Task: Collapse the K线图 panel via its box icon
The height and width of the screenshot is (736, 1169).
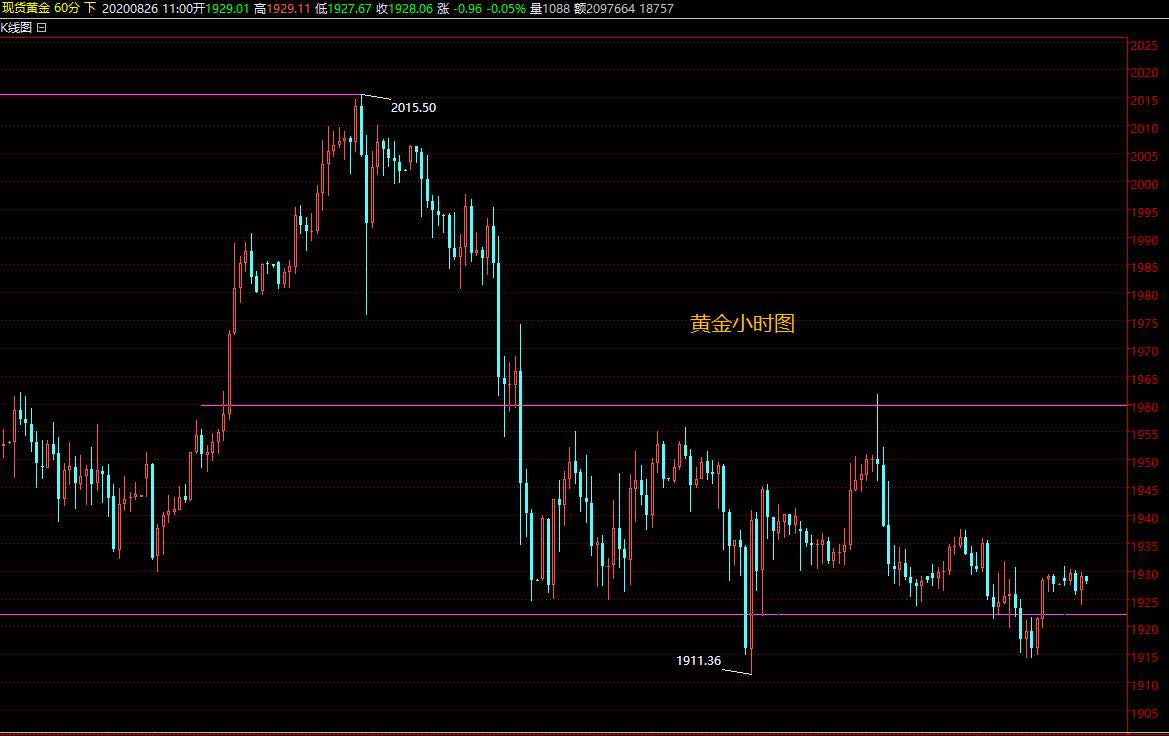Action: coord(42,28)
